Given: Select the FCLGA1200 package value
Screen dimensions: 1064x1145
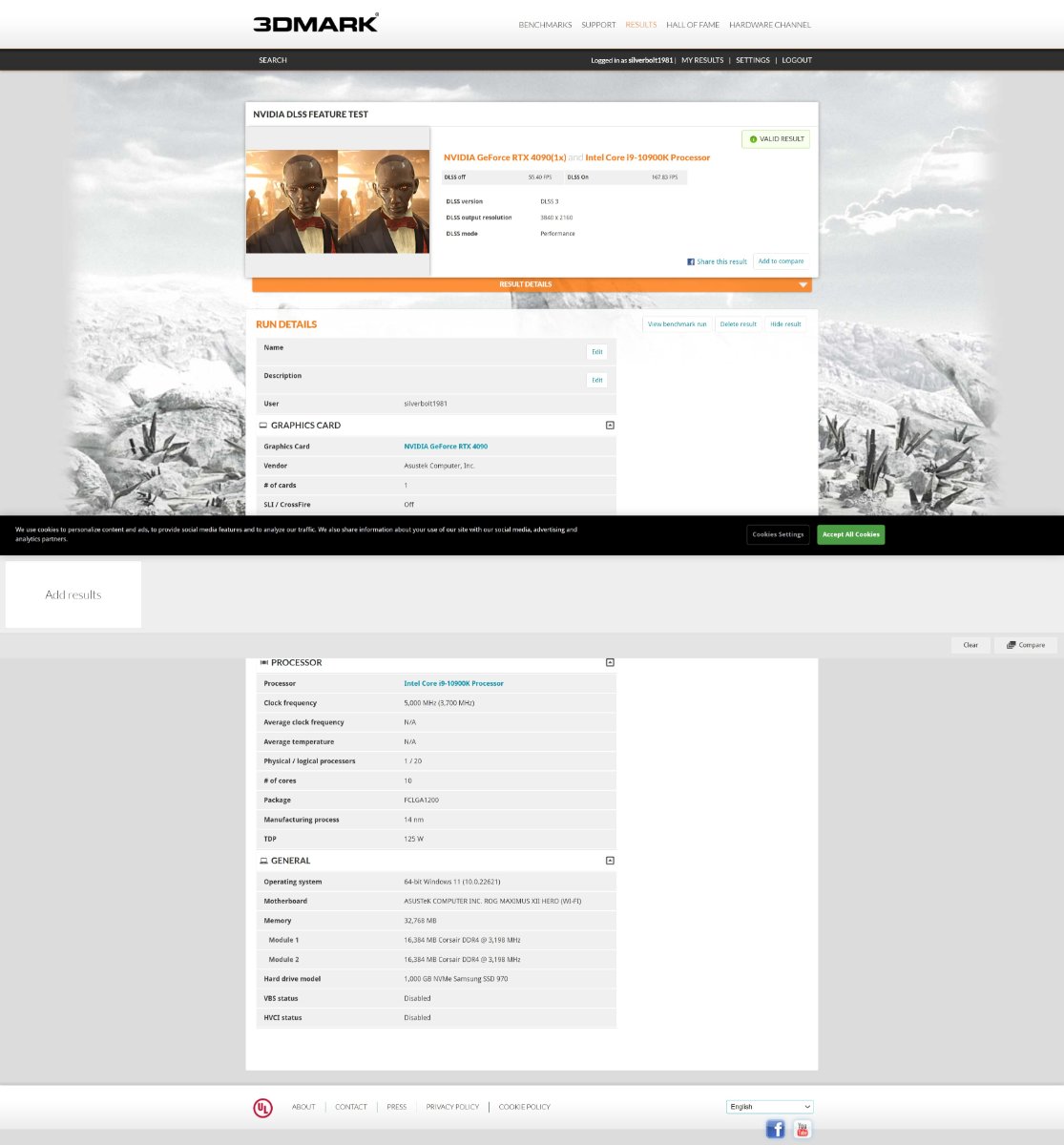Looking at the screenshot, I should pos(422,801).
